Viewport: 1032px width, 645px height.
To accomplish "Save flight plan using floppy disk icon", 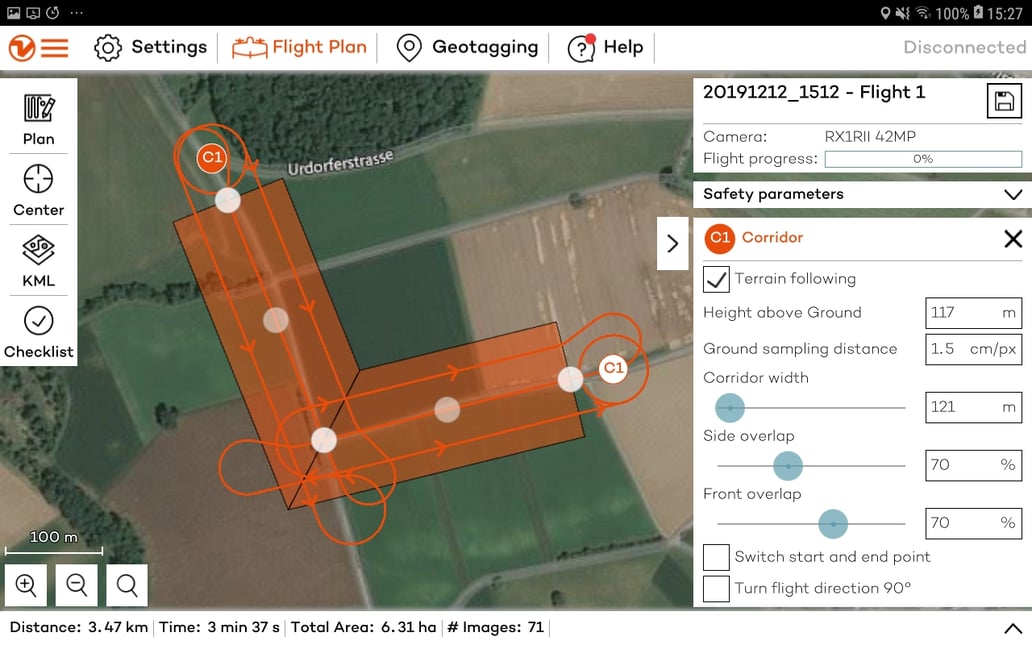I will [x=1004, y=101].
